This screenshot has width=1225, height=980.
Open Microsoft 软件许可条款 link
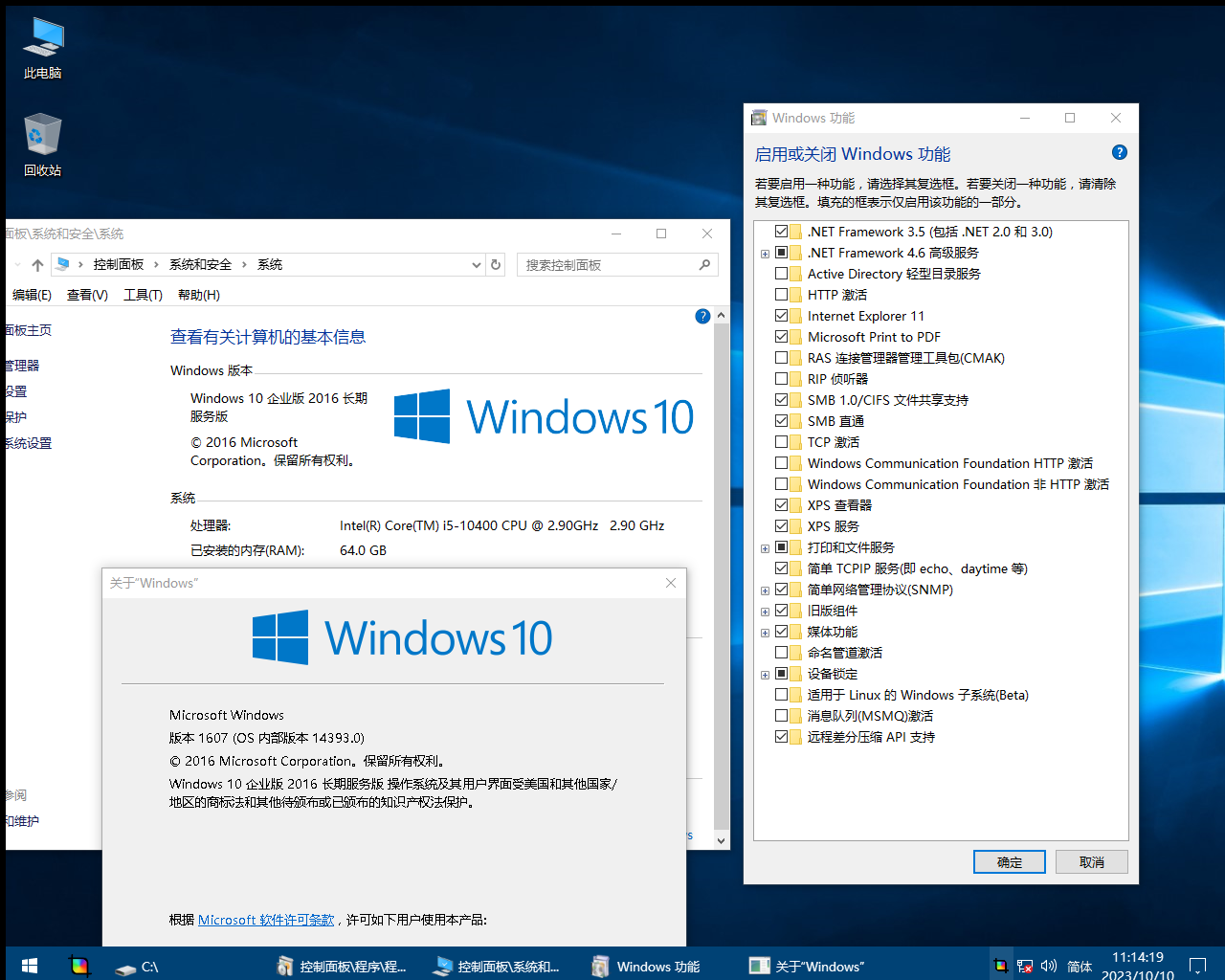pyautogui.click(x=266, y=920)
